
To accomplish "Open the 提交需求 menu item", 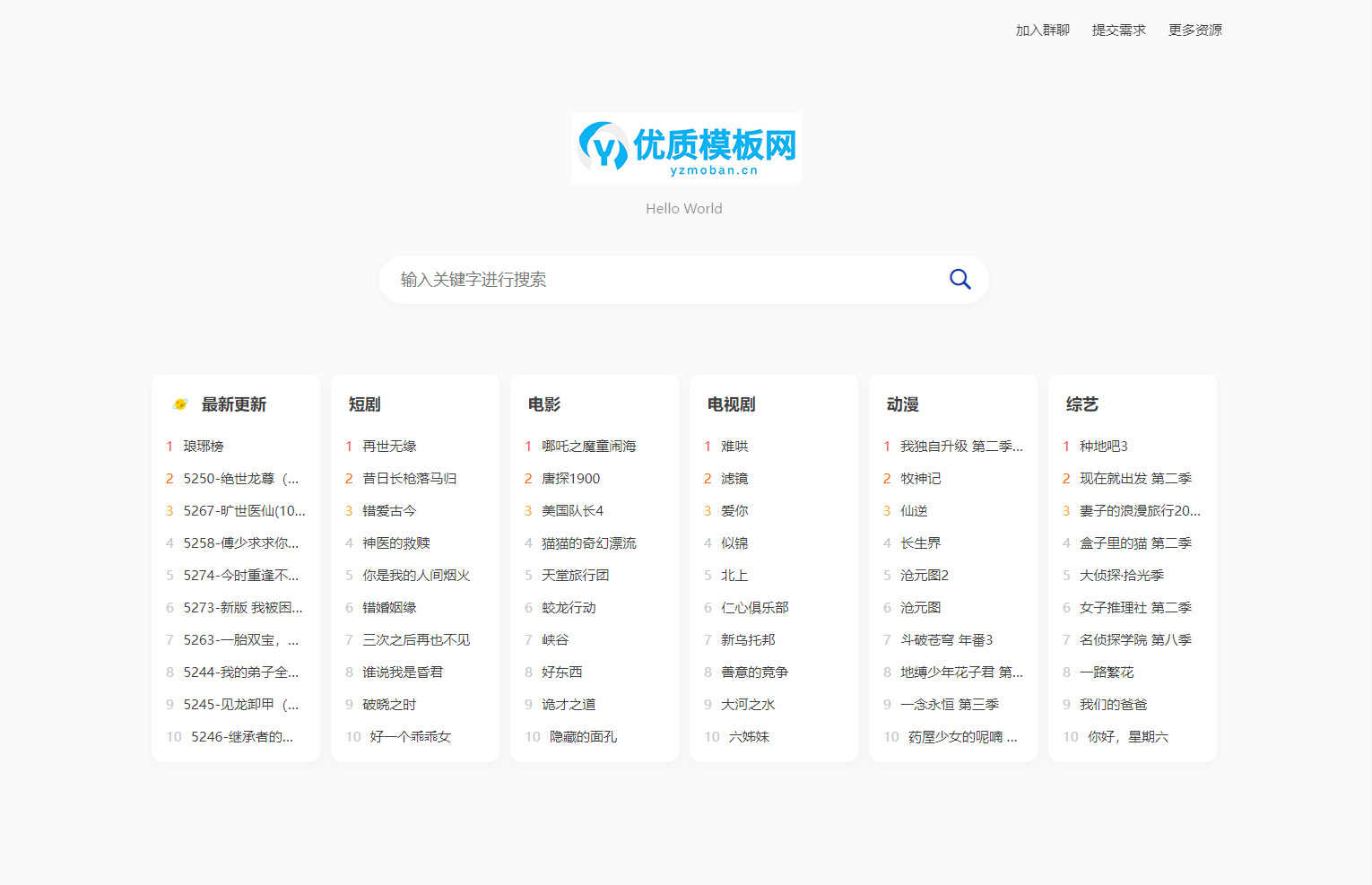I will click(x=1118, y=30).
